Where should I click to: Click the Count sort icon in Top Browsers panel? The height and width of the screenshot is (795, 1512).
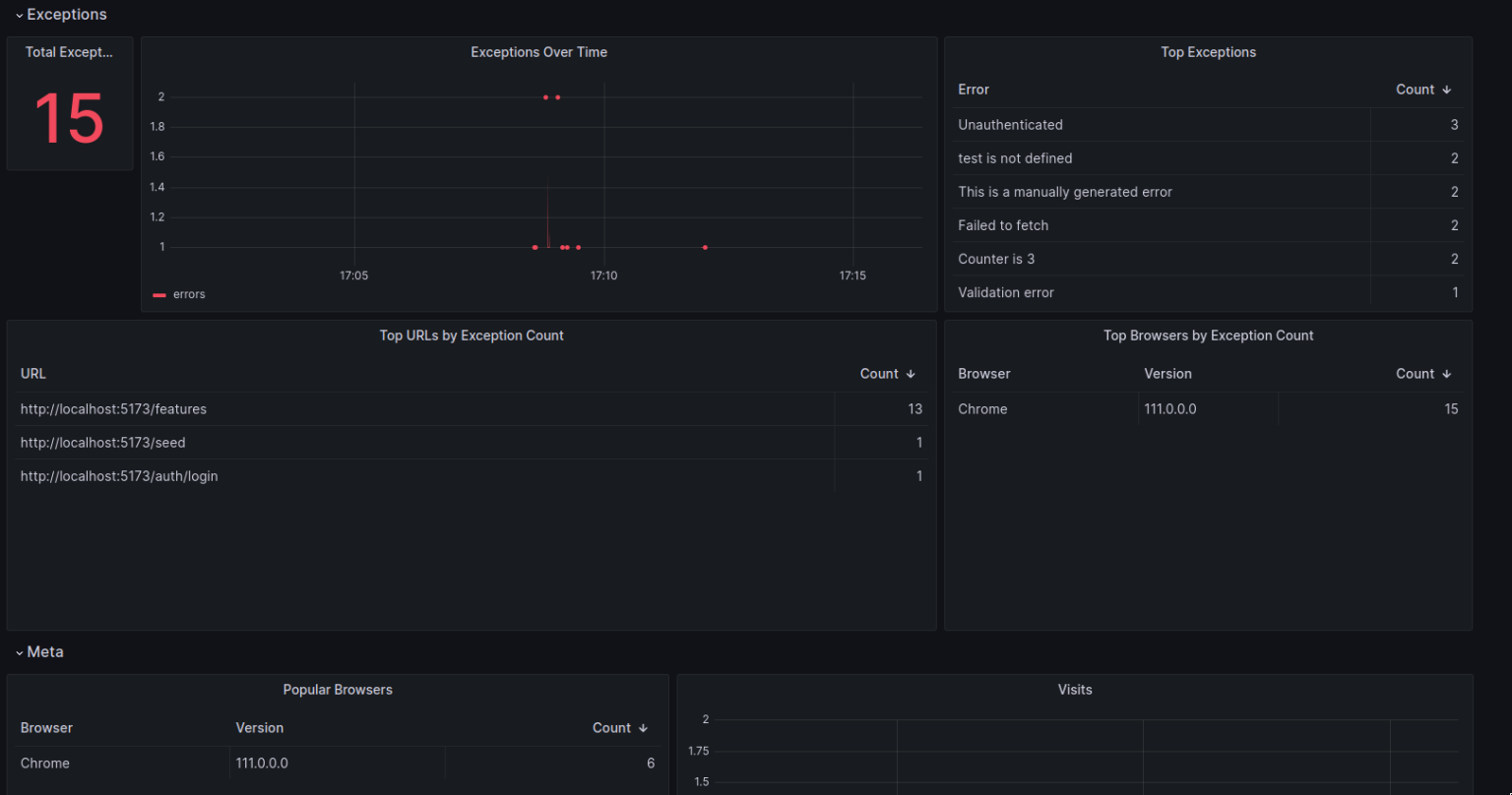pos(1447,374)
